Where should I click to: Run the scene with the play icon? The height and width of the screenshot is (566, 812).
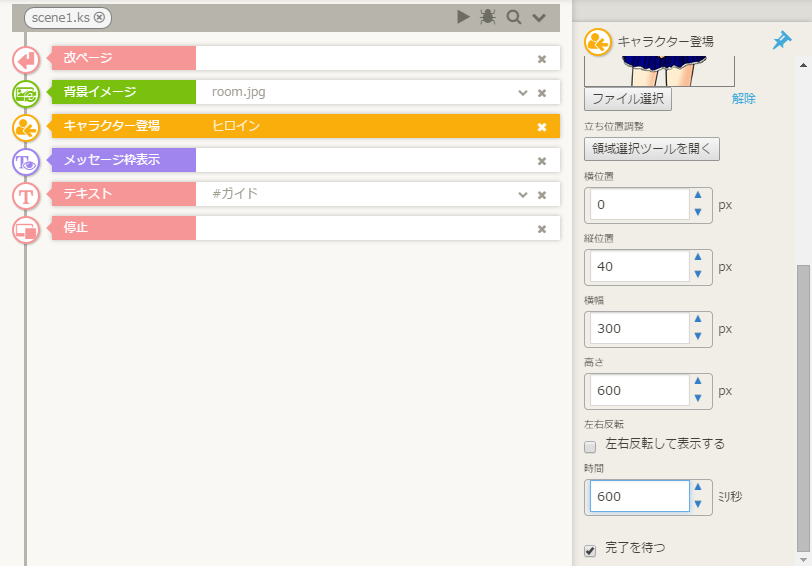point(463,17)
